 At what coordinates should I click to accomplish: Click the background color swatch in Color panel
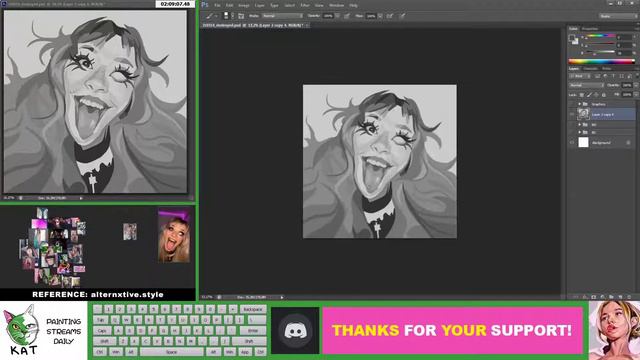[576, 42]
